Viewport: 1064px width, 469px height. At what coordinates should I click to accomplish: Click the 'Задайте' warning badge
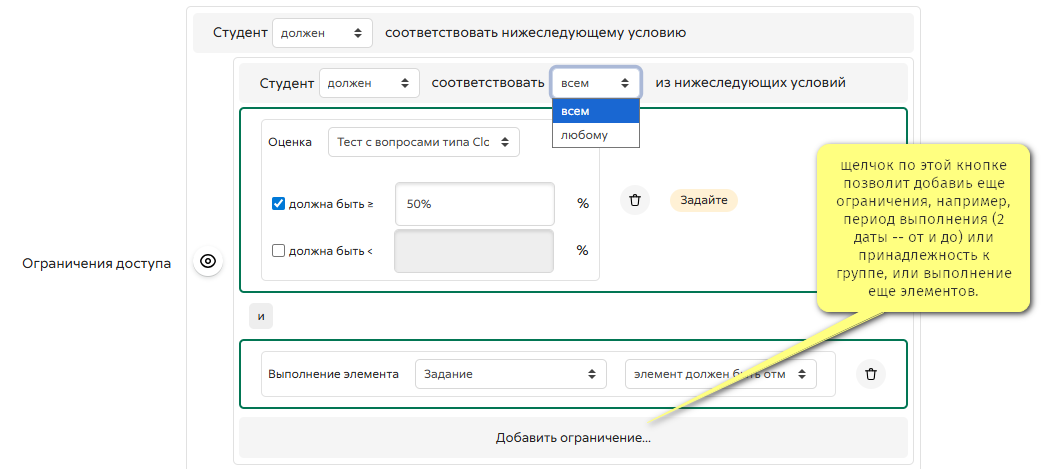pyautogui.click(x=703, y=200)
